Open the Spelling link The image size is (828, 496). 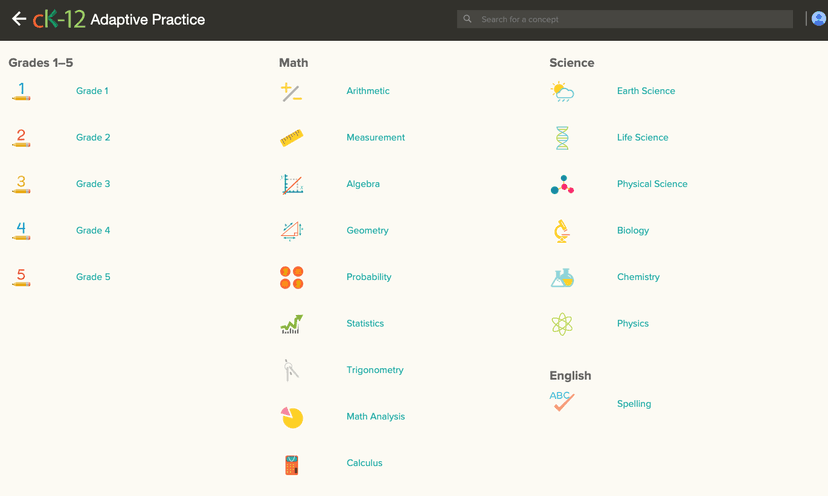(x=634, y=404)
